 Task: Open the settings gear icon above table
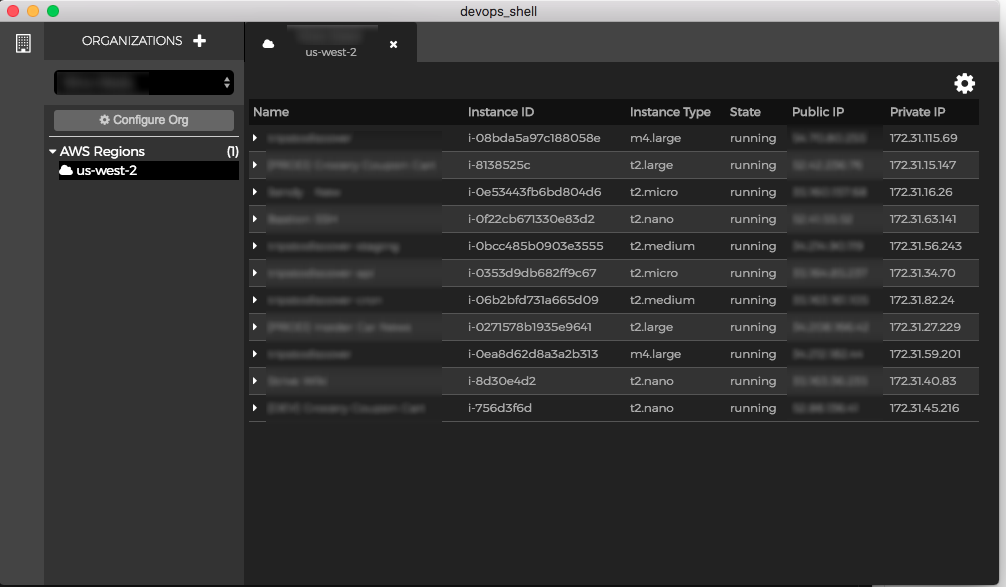(x=964, y=83)
